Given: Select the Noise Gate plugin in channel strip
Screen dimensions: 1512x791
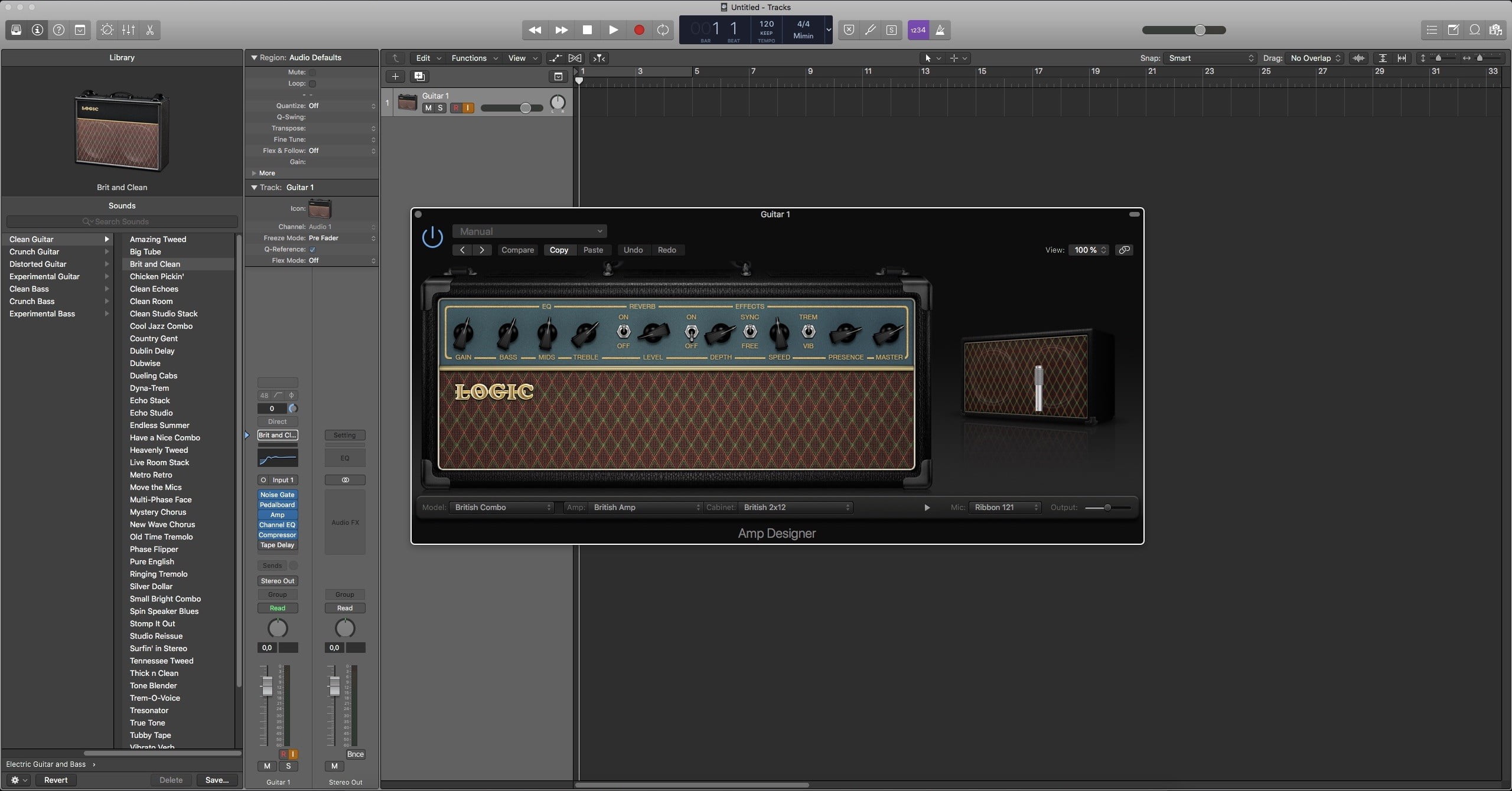Looking at the screenshot, I should click(276, 494).
